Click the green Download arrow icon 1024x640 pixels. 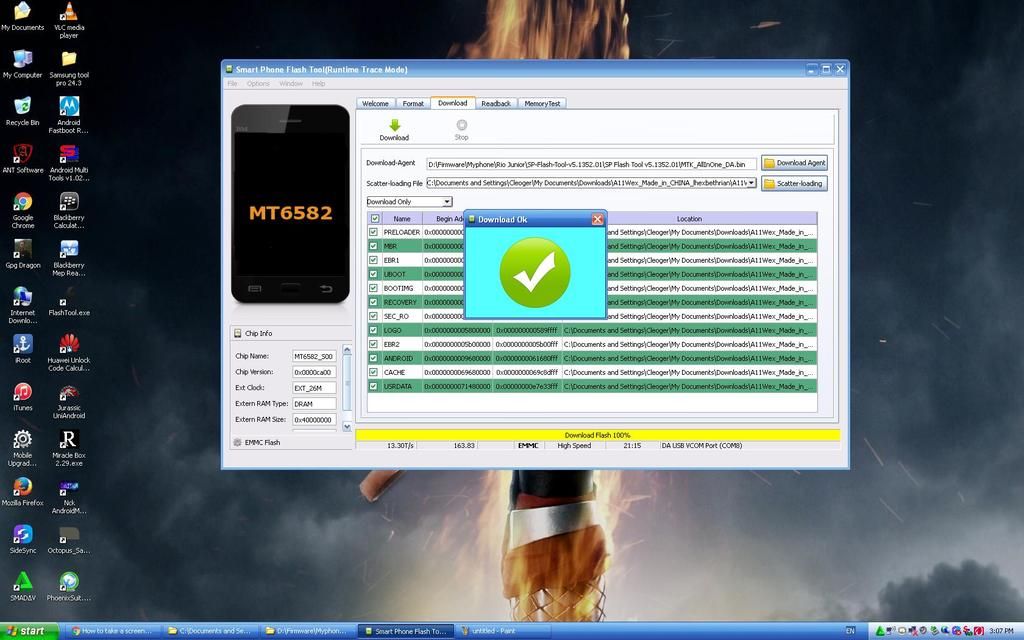394,126
